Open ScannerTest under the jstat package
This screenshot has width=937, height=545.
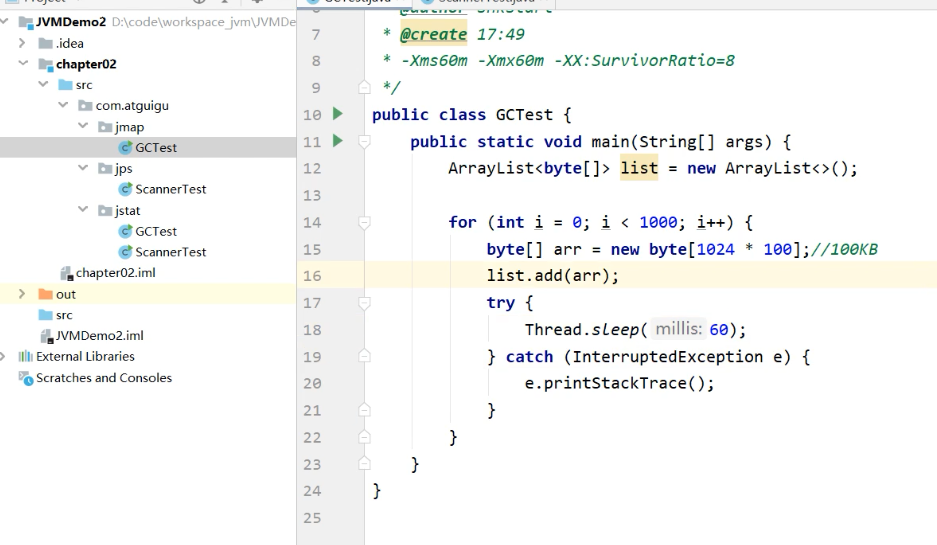[170, 252]
